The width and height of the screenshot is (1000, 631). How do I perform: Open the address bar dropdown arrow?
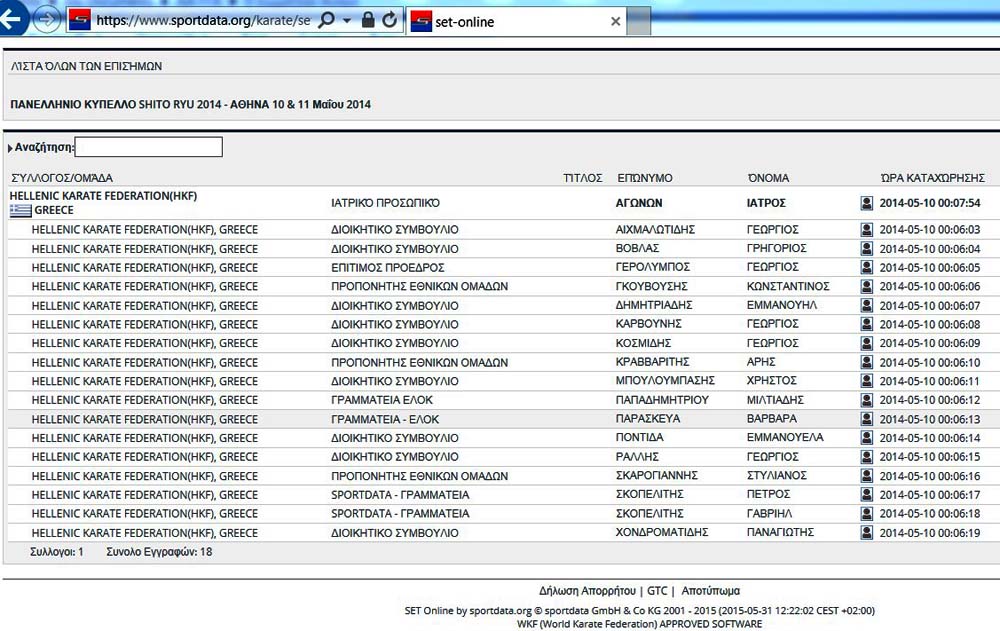[346, 21]
